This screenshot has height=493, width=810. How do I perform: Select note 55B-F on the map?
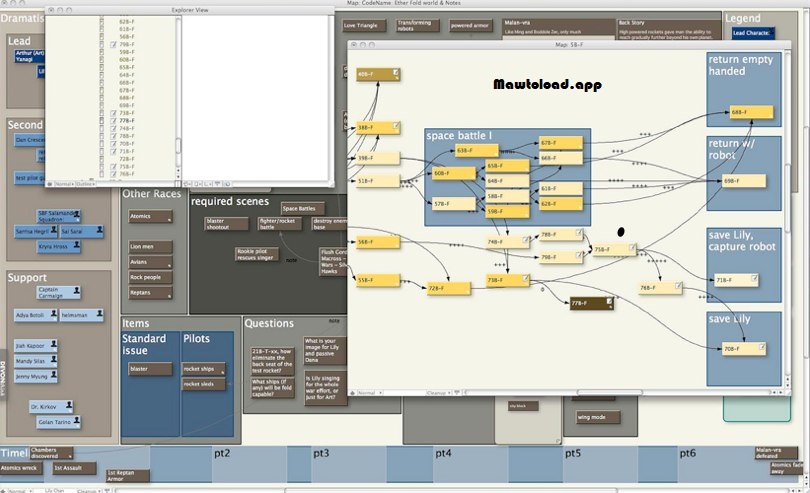(378, 280)
